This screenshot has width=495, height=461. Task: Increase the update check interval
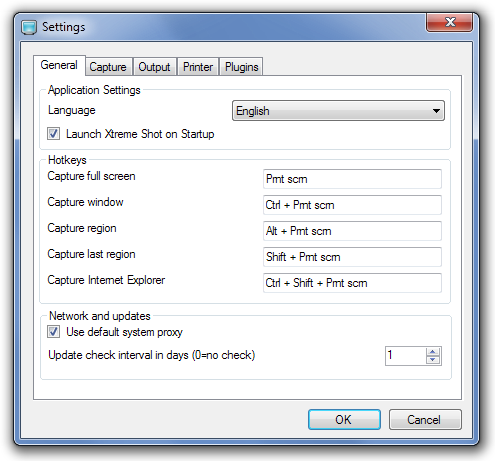433,352
